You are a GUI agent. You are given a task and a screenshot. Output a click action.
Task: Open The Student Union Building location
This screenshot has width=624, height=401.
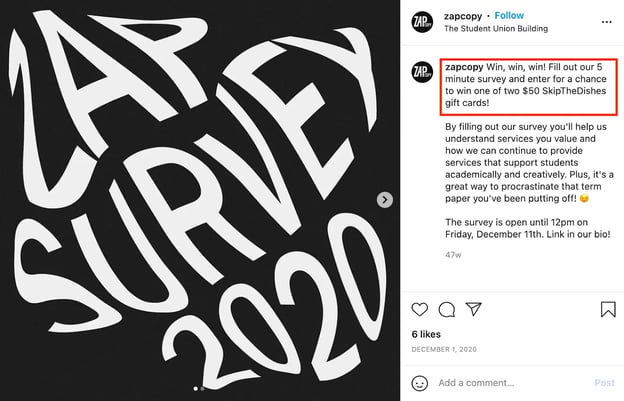[496, 29]
